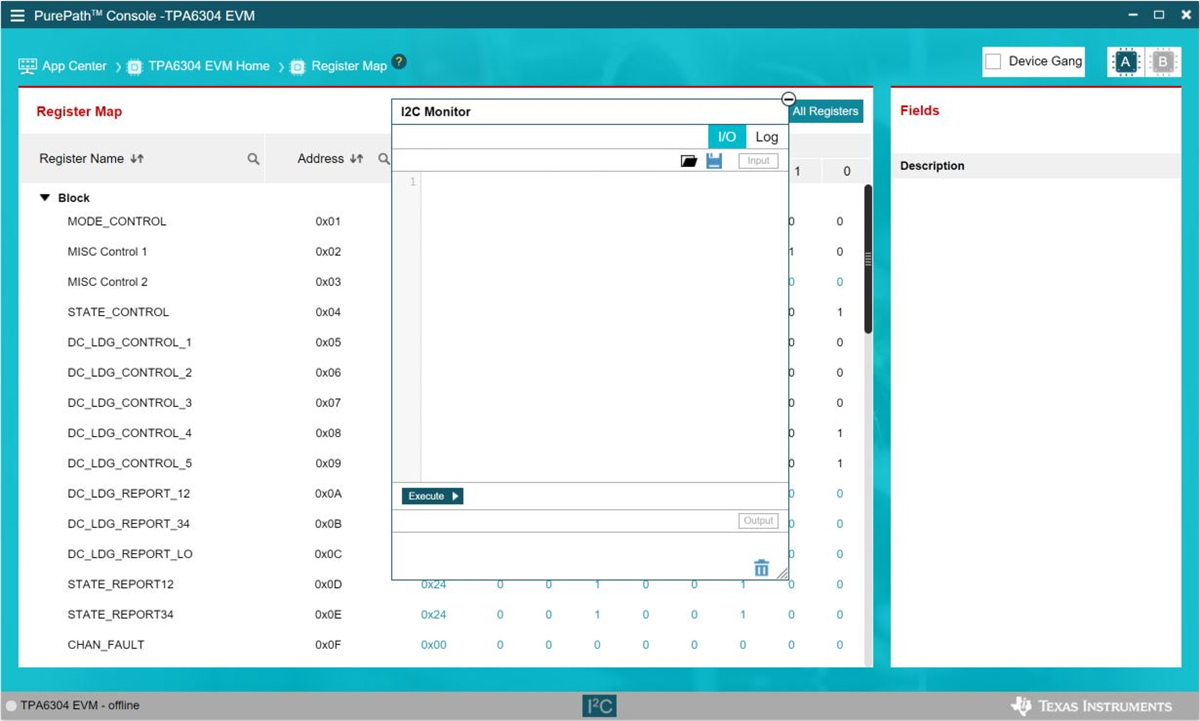This screenshot has height=721, width=1200.
Task: Save script with floppy disk icon
Action: [x=714, y=161]
